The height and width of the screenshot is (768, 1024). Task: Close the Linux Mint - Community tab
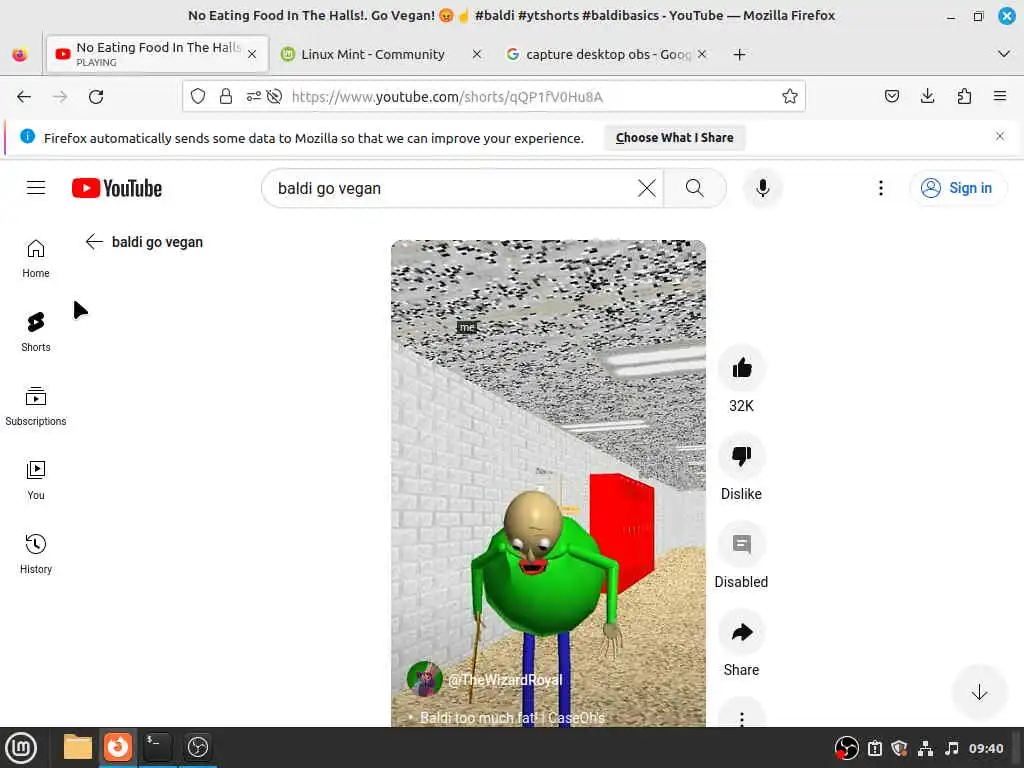click(x=477, y=54)
